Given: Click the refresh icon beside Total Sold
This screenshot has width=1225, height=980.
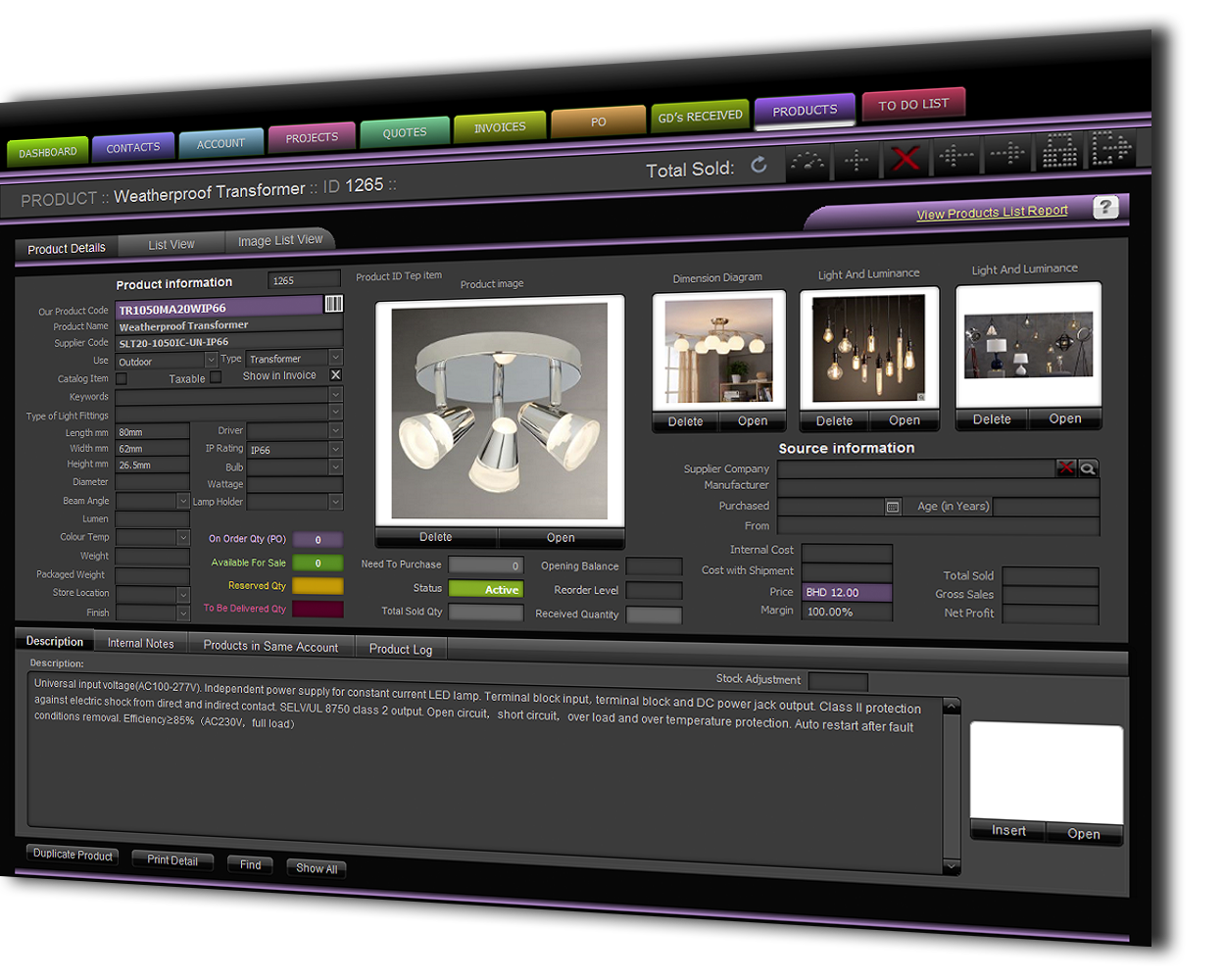Looking at the screenshot, I should pyautogui.click(x=759, y=165).
